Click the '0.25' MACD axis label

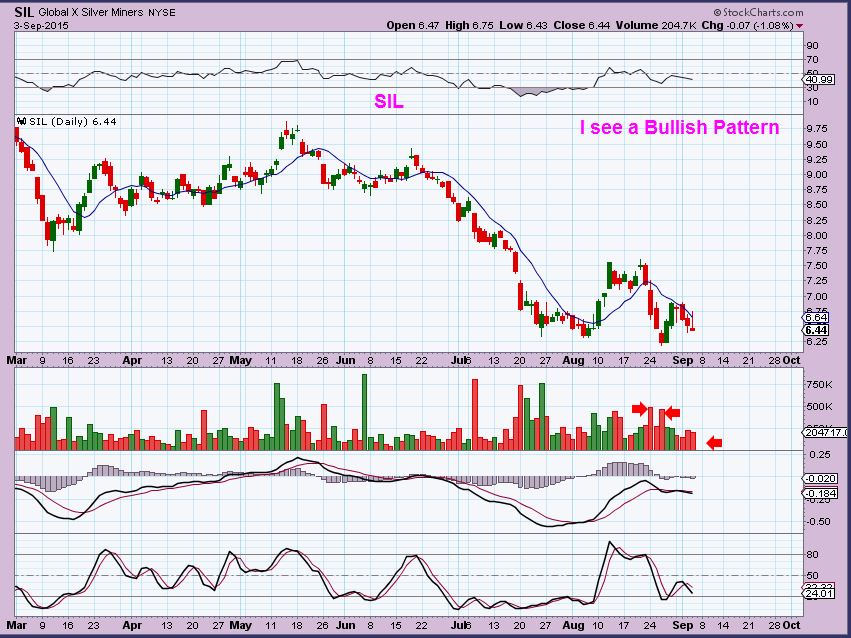(x=820, y=455)
